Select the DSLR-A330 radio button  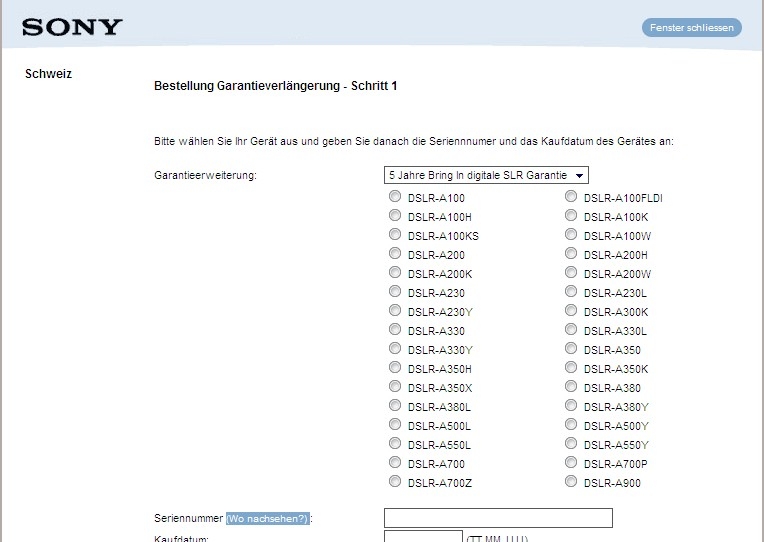pyautogui.click(x=395, y=329)
